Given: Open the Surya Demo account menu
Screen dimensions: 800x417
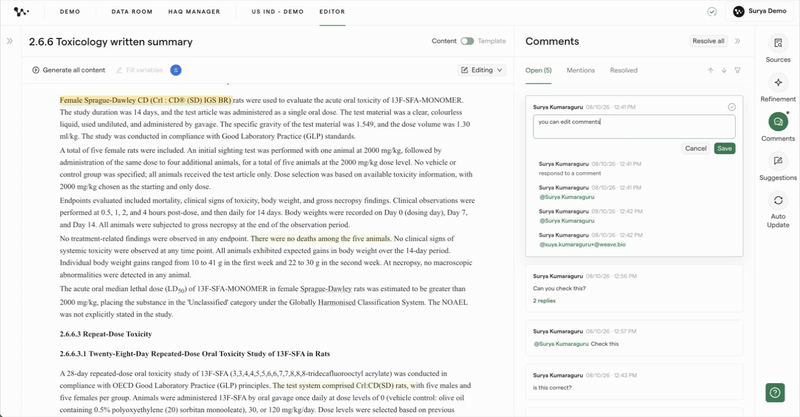Looking at the screenshot, I should (760, 11).
